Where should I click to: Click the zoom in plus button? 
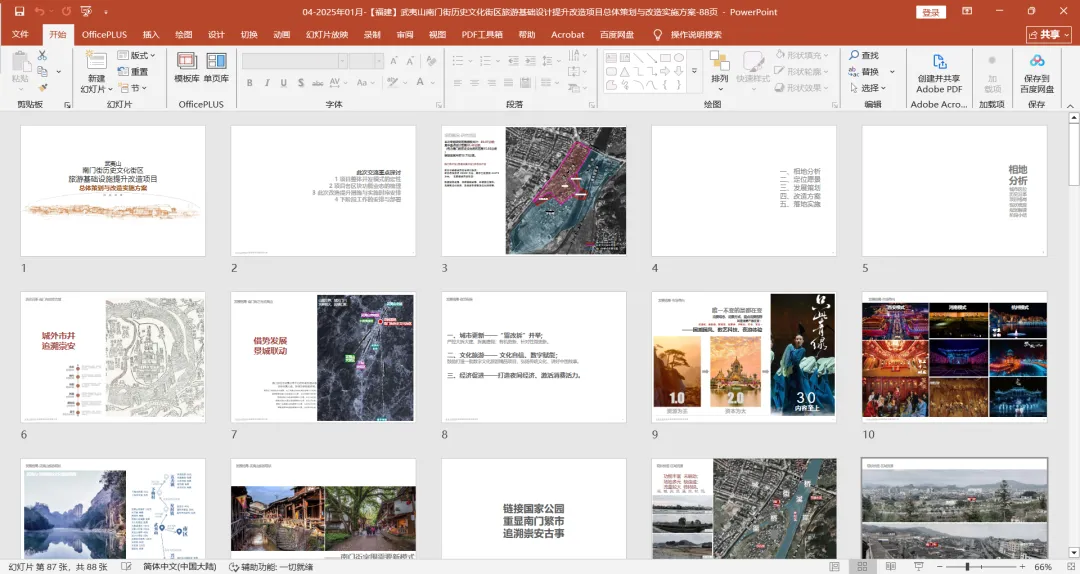[x=1022, y=566]
